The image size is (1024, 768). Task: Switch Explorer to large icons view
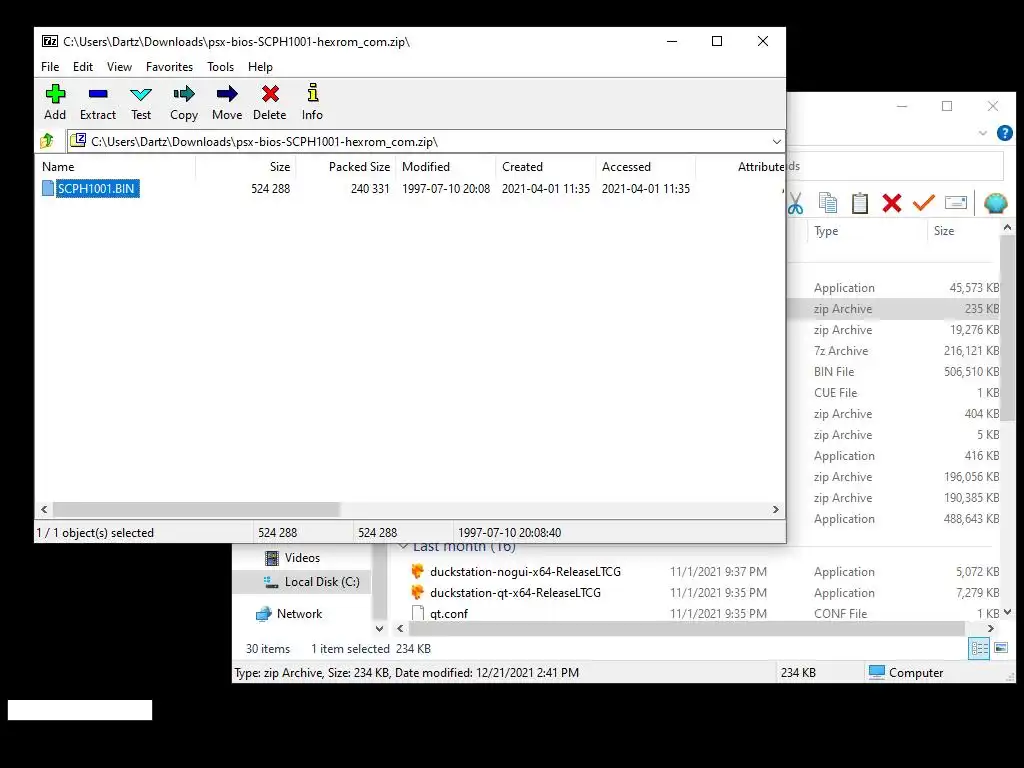pyautogui.click(x=1000, y=648)
